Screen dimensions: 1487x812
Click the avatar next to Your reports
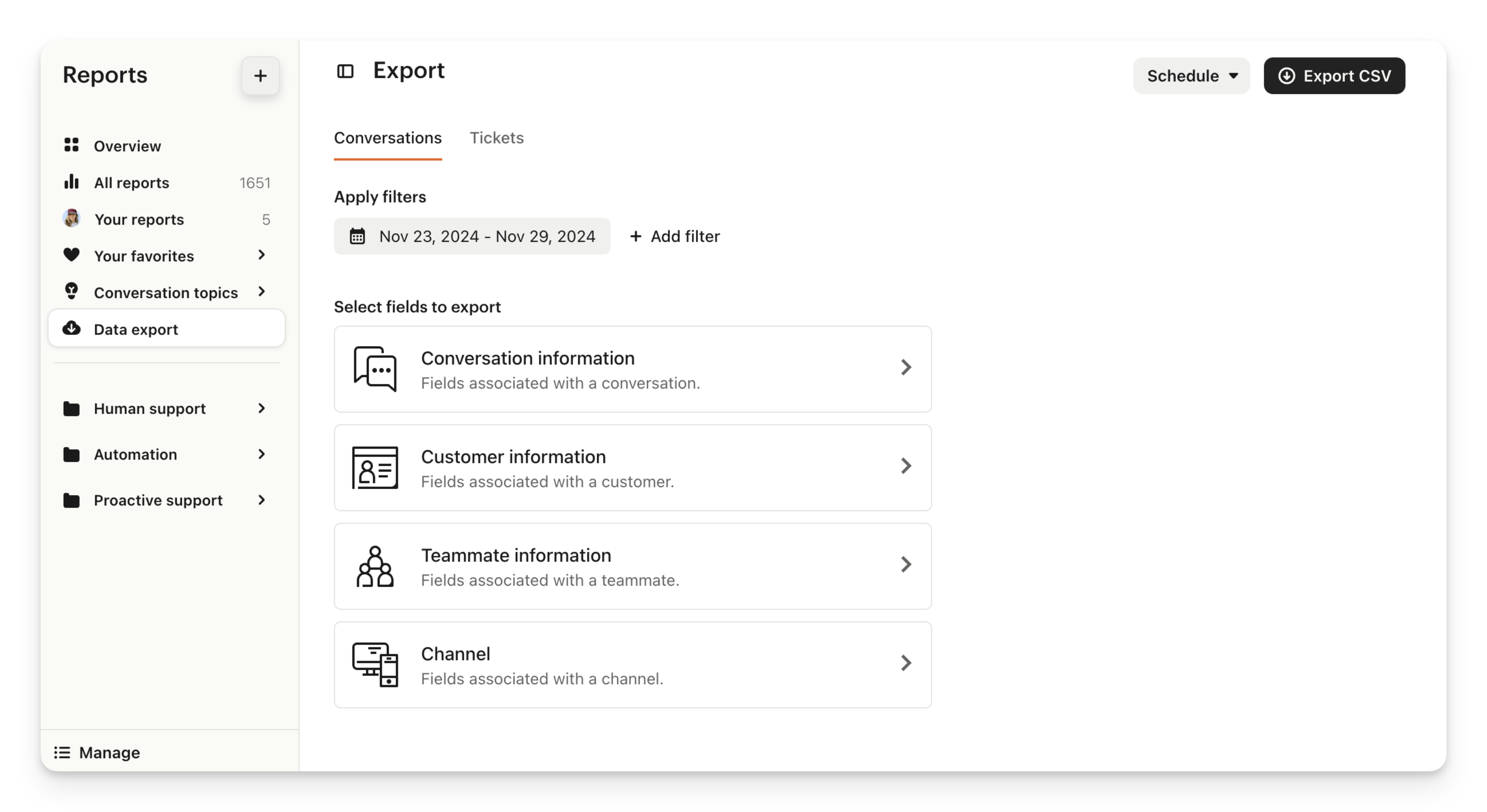[x=72, y=218]
